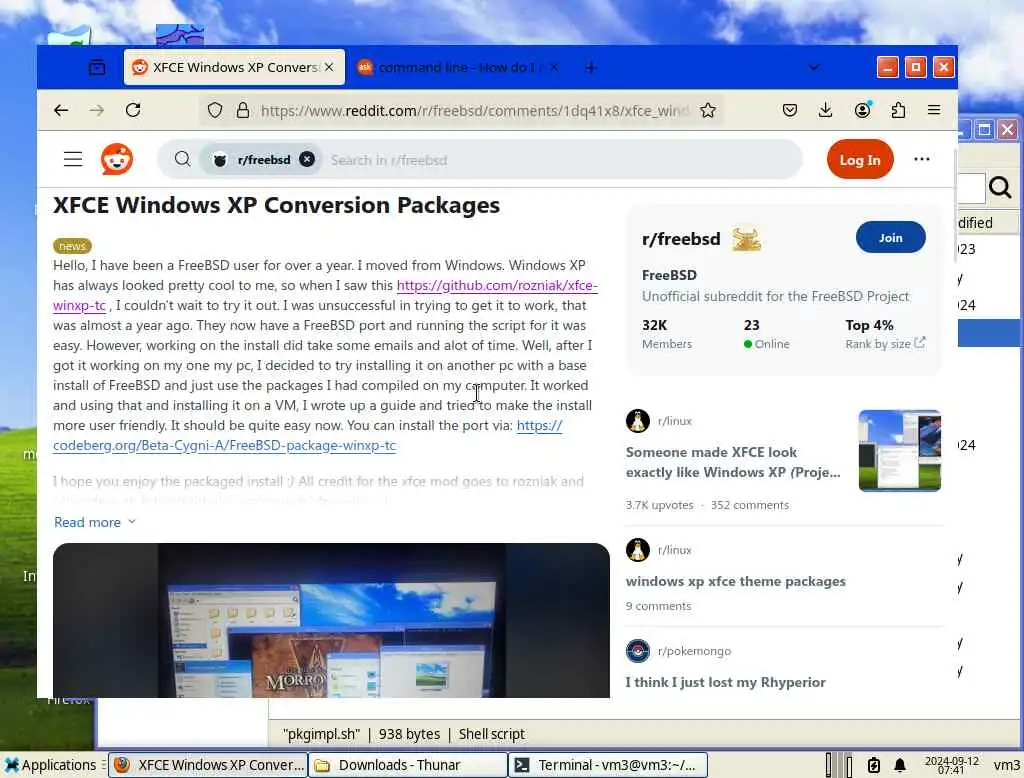
Task: Open the r/pokemongo community link
Action: 694,651
